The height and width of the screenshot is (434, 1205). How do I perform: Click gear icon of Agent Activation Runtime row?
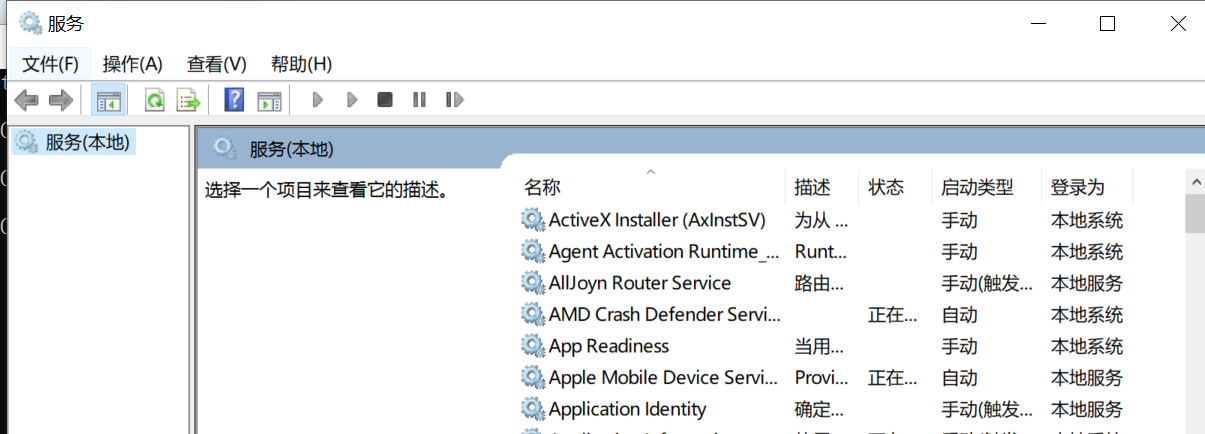click(x=533, y=251)
